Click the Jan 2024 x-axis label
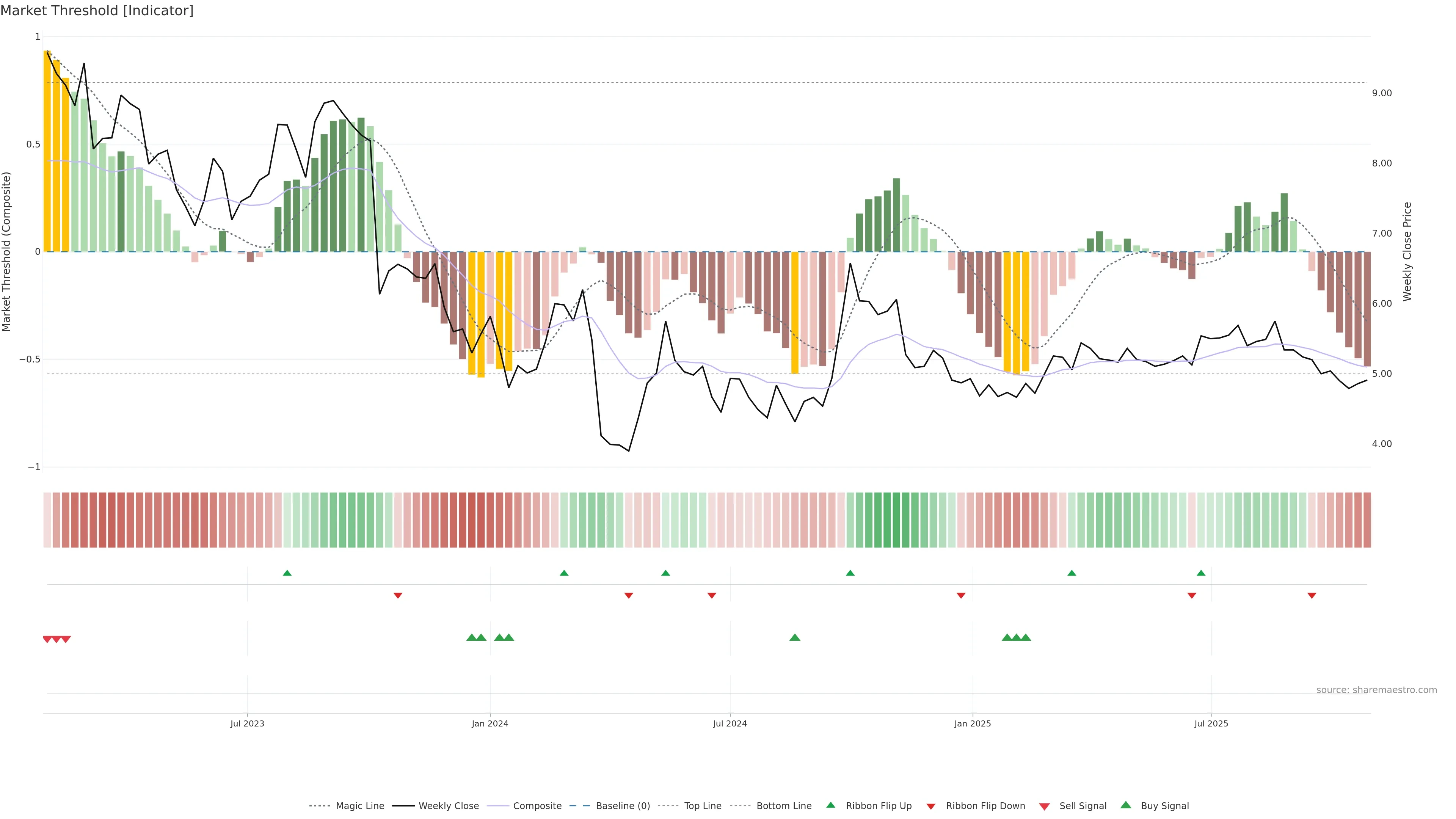This screenshot has width=1456, height=819. pyautogui.click(x=490, y=723)
